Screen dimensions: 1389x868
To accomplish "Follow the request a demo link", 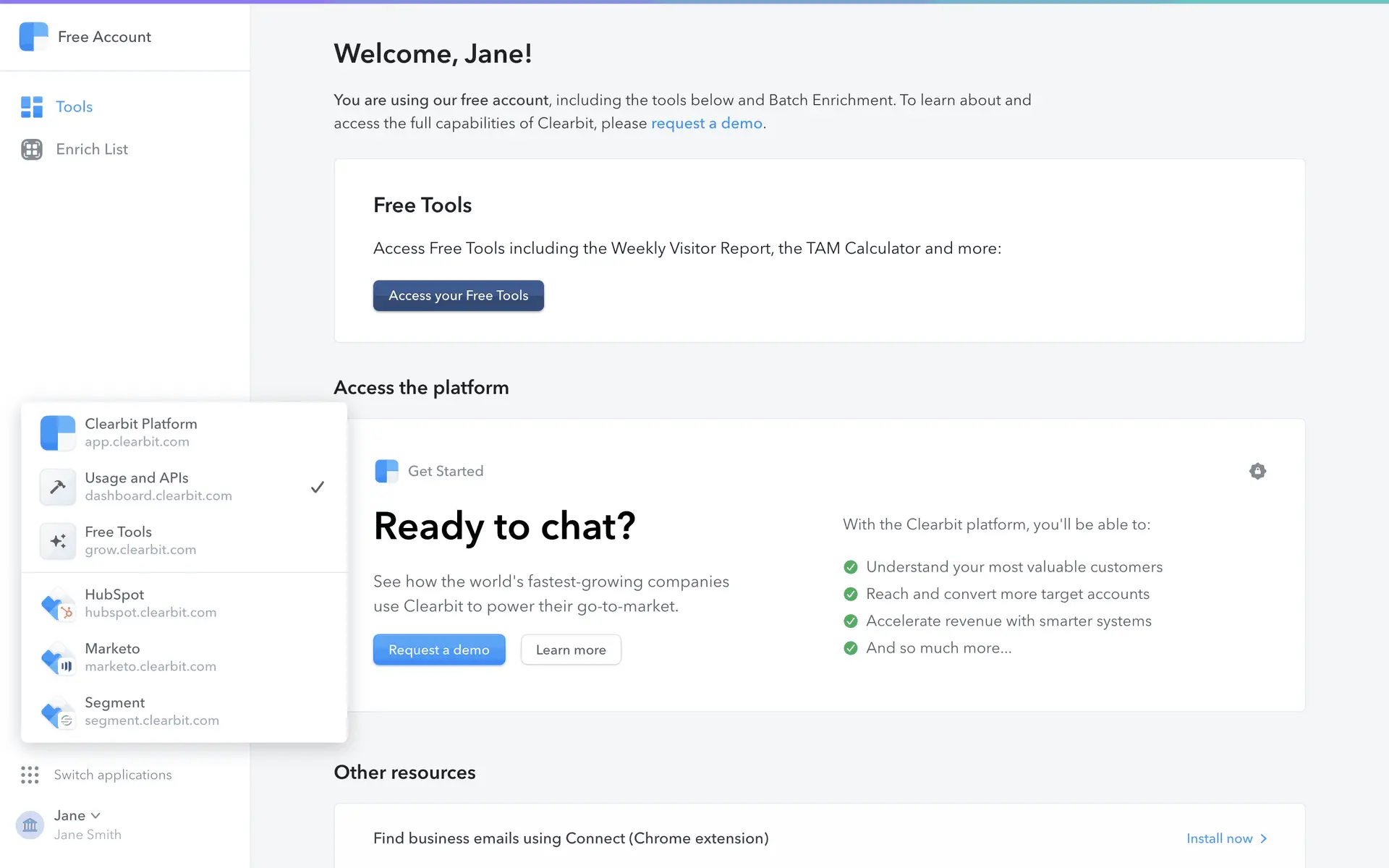I will 706,124.
